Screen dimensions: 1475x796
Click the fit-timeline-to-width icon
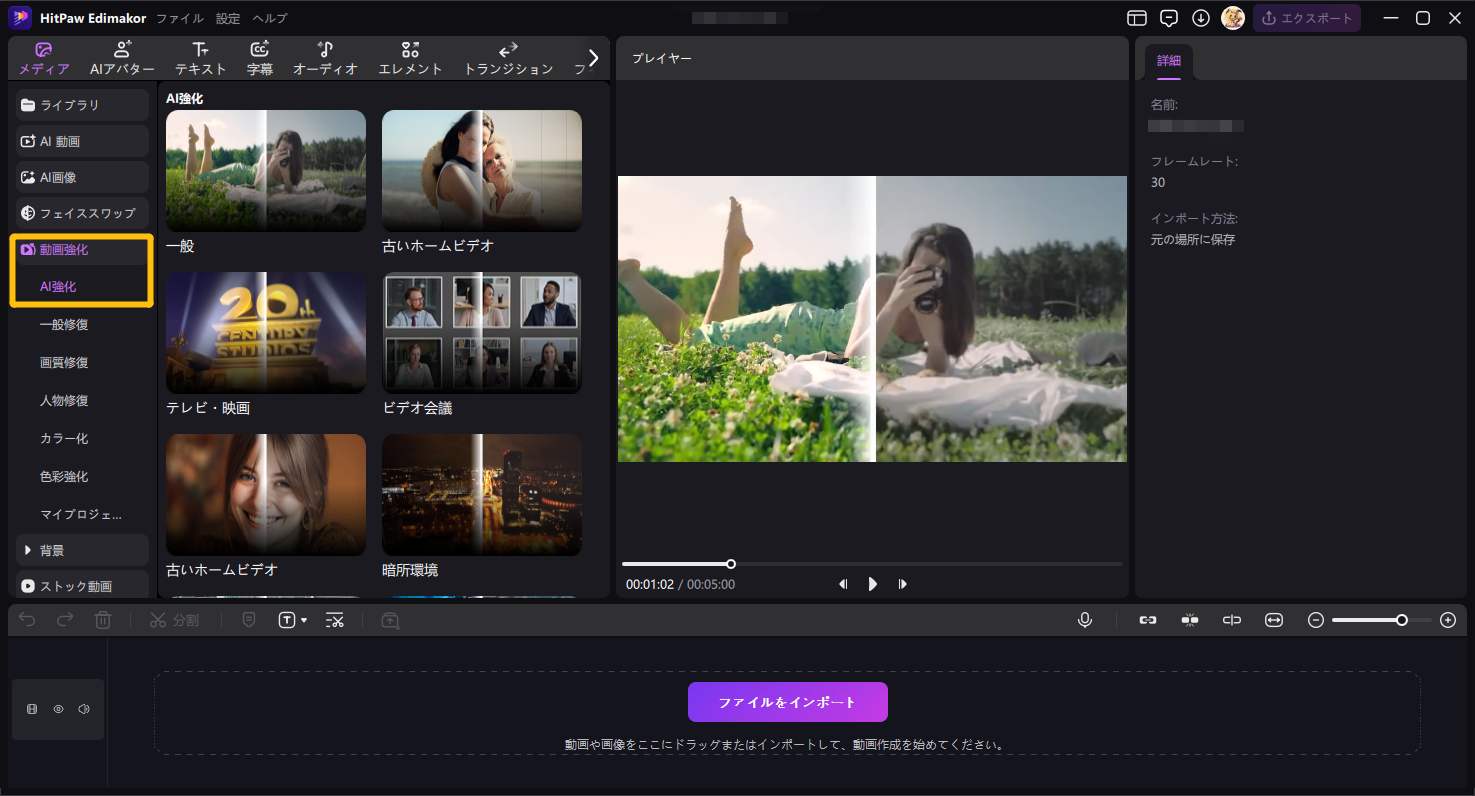1273,620
